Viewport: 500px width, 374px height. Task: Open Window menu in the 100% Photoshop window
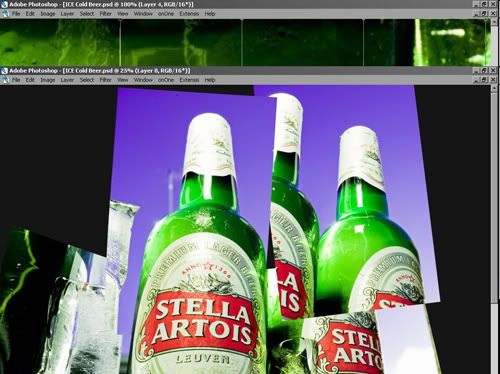(x=143, y=14)
